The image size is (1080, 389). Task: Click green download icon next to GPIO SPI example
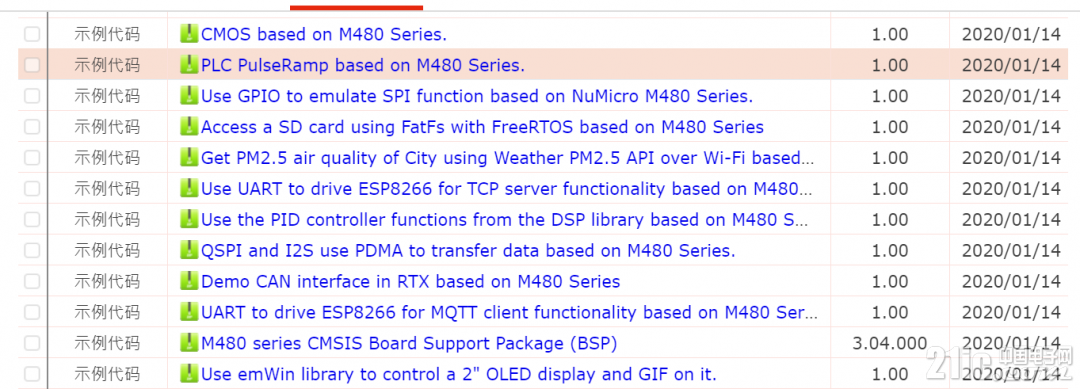pyautogui.click(x=189, y=96)
